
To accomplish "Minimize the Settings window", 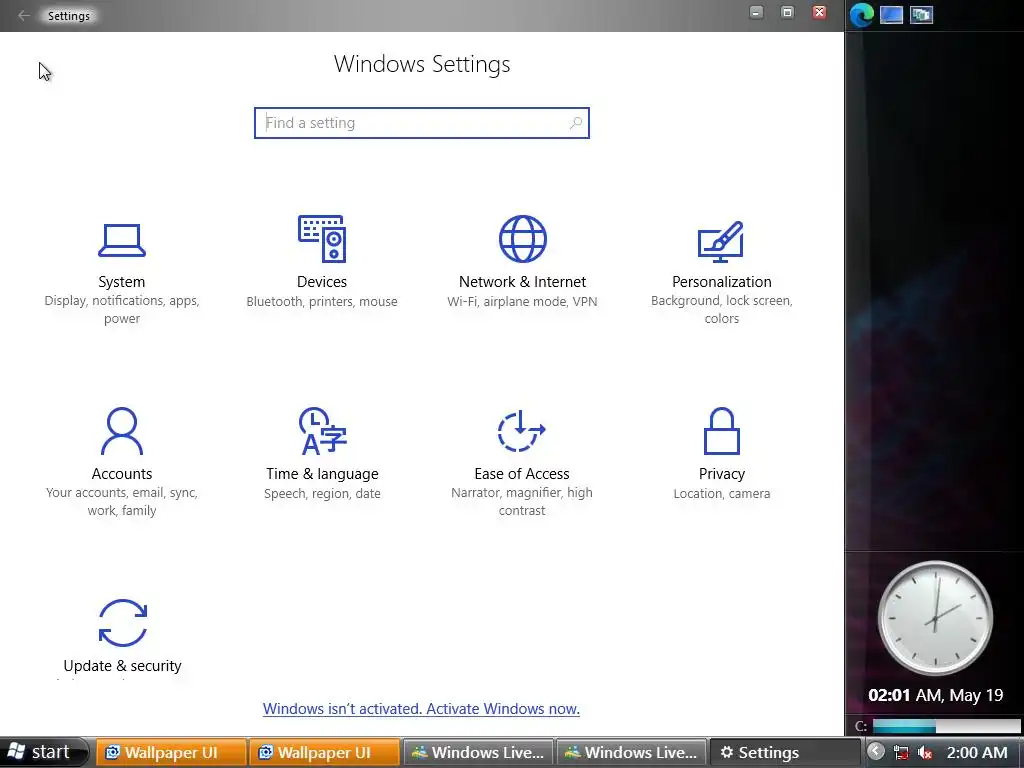I will coord(756,12).
